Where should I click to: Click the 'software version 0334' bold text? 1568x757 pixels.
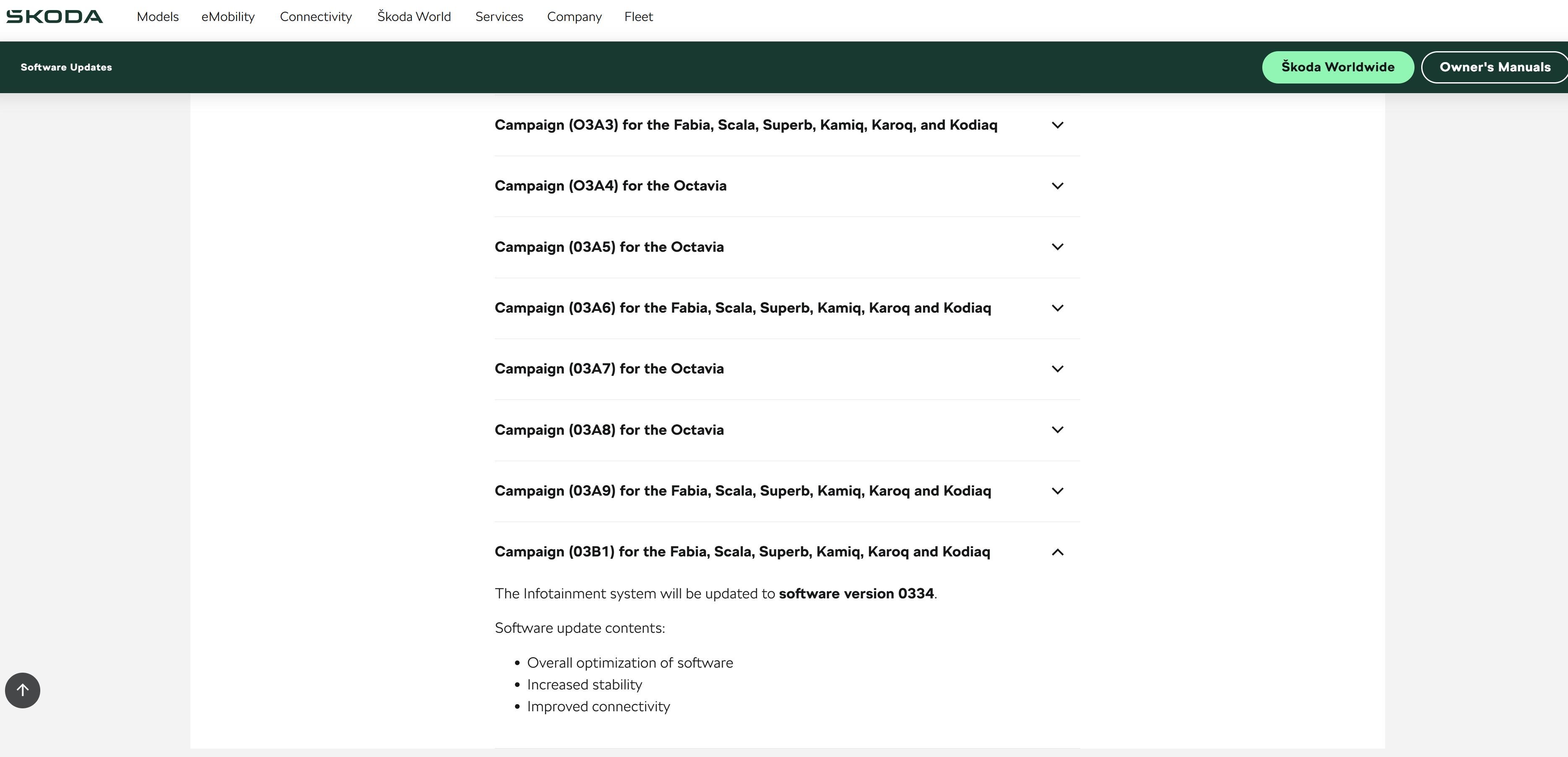856,594
